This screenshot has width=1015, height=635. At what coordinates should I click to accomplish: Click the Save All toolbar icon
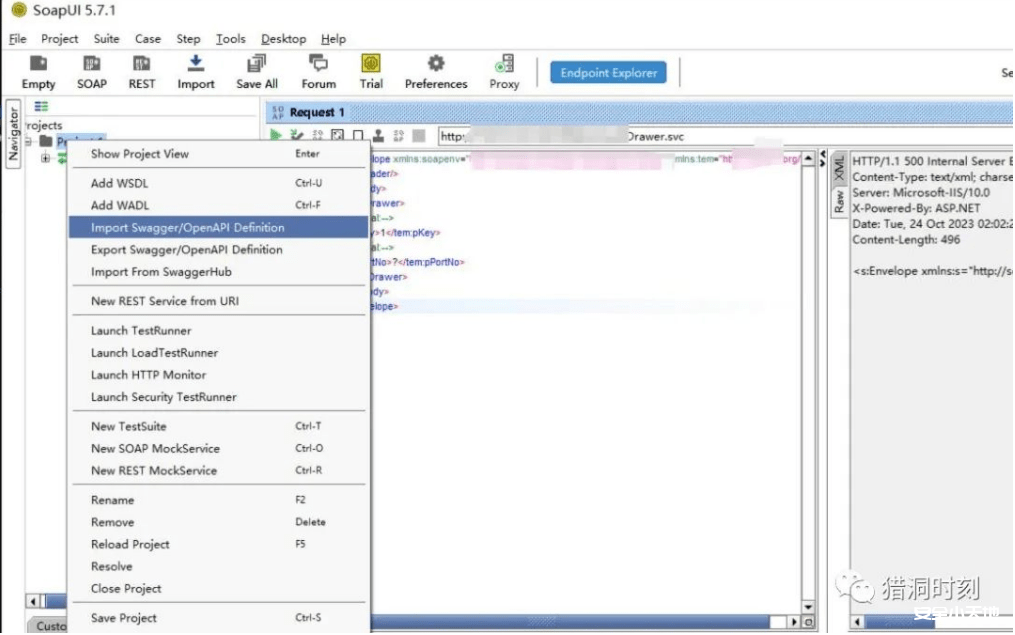click(x=257, y=65)
